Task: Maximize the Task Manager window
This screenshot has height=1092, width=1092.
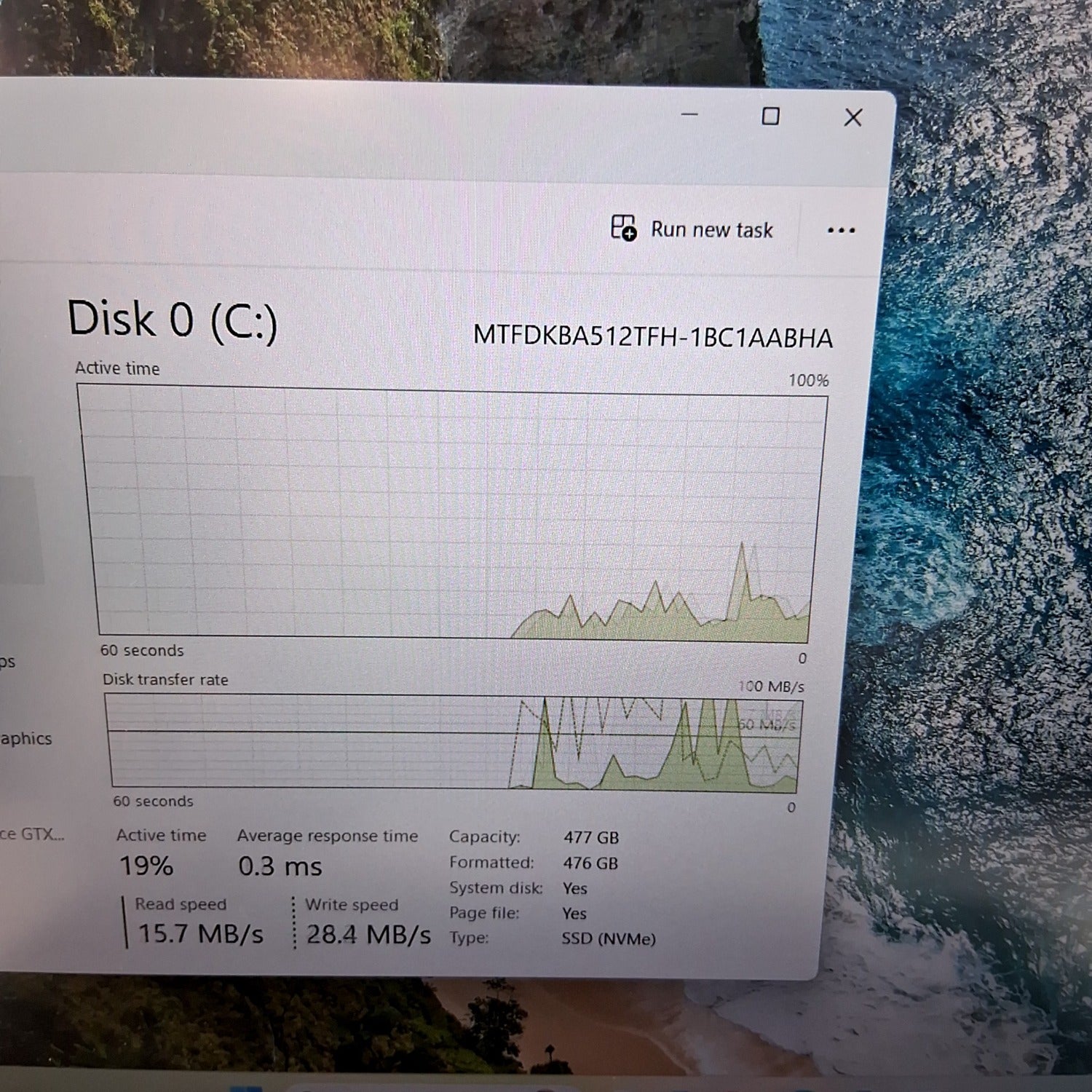Action: [x=770, y=116]
